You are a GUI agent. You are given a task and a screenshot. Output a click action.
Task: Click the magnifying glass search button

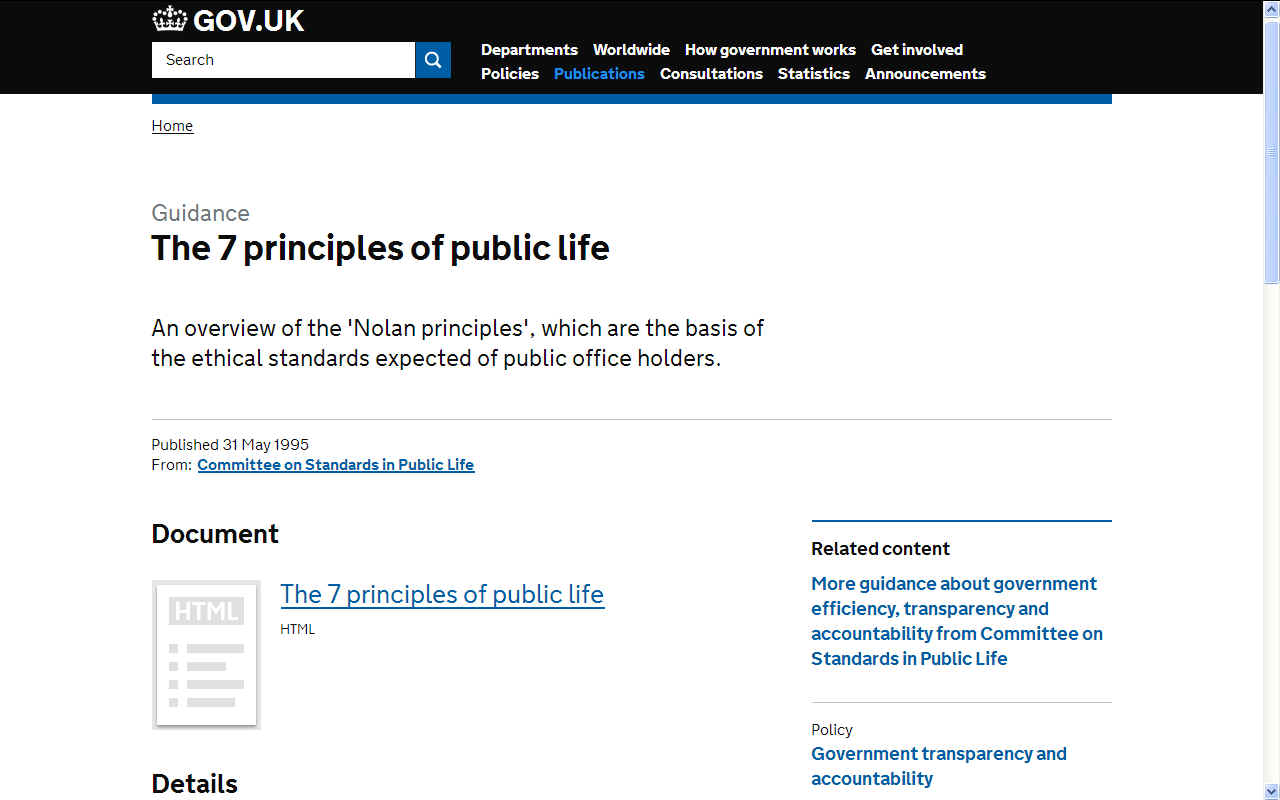pos(433,60)
